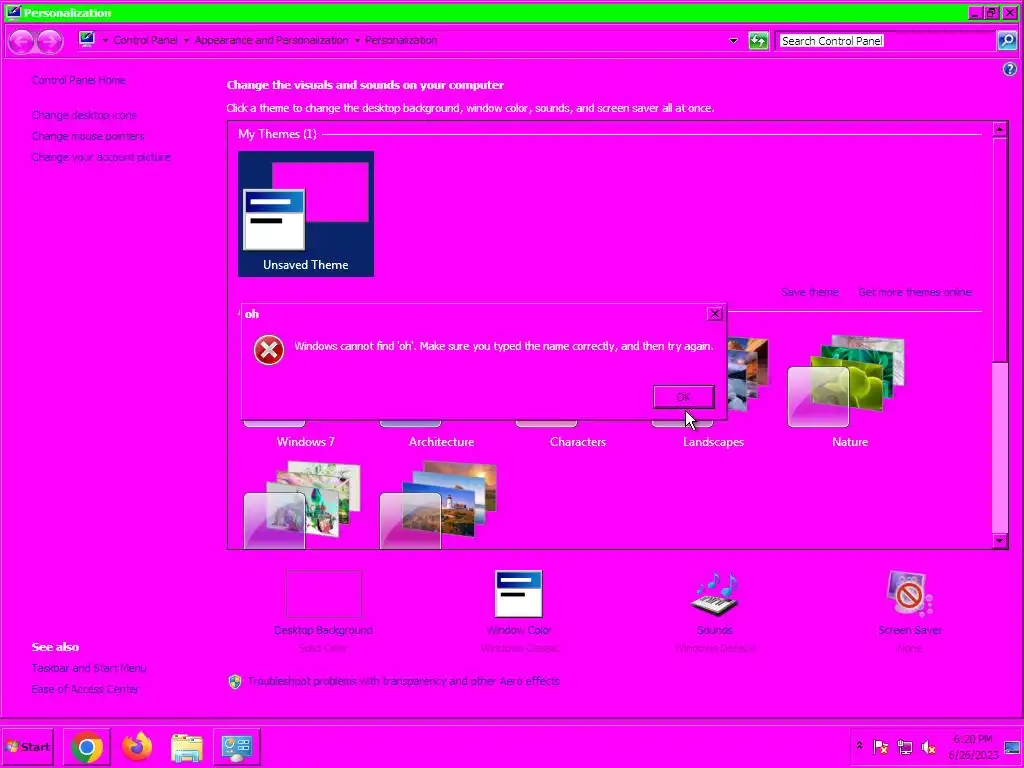
Task: Click the Personalization title bar icon
Action: 13,12
